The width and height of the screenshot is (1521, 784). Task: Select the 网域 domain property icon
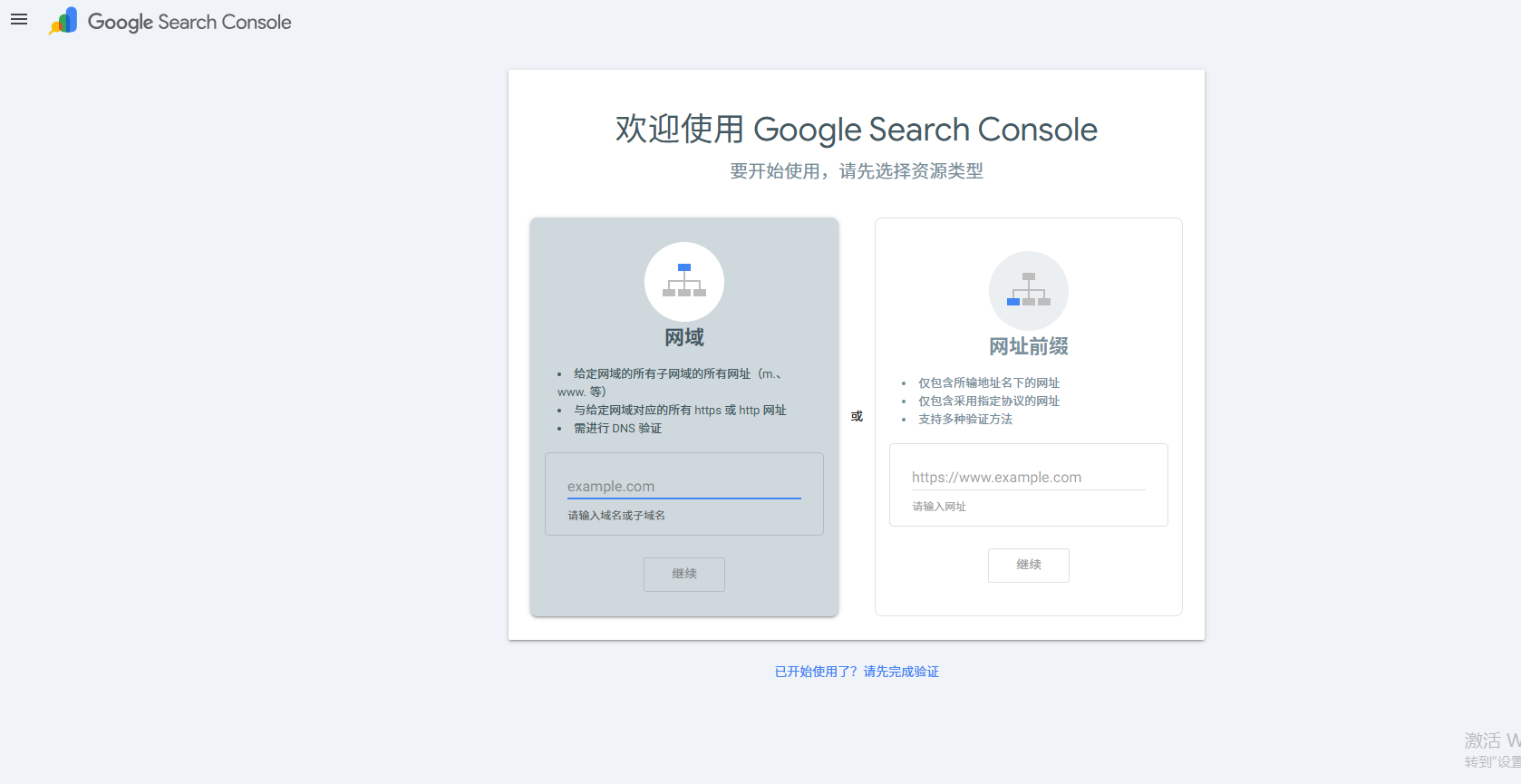[684, 281]
